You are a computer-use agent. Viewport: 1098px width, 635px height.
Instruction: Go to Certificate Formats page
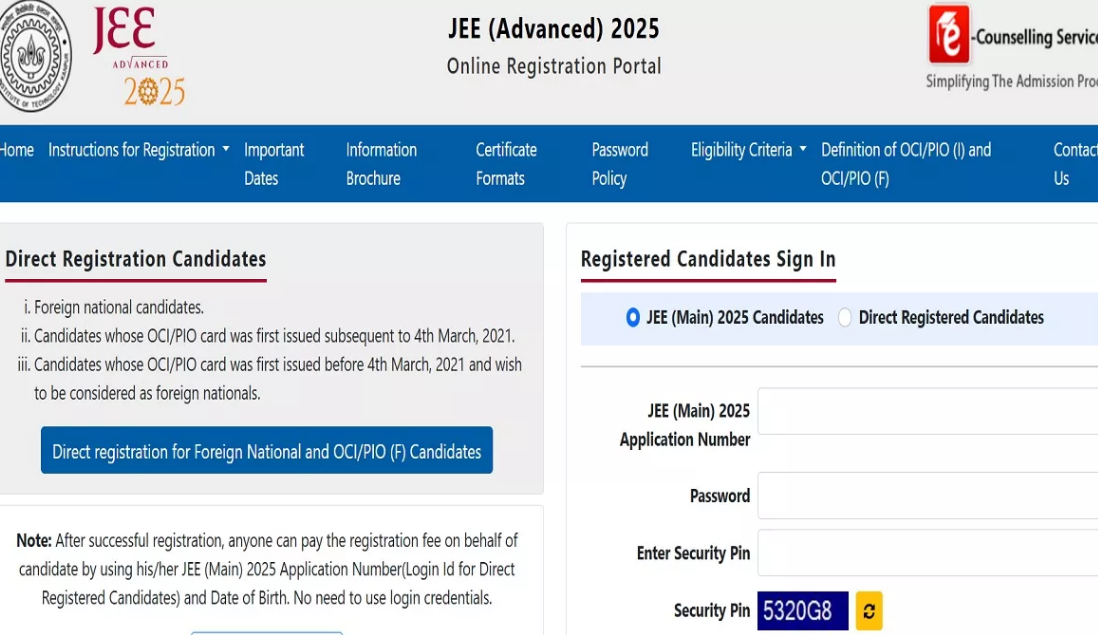506,164
